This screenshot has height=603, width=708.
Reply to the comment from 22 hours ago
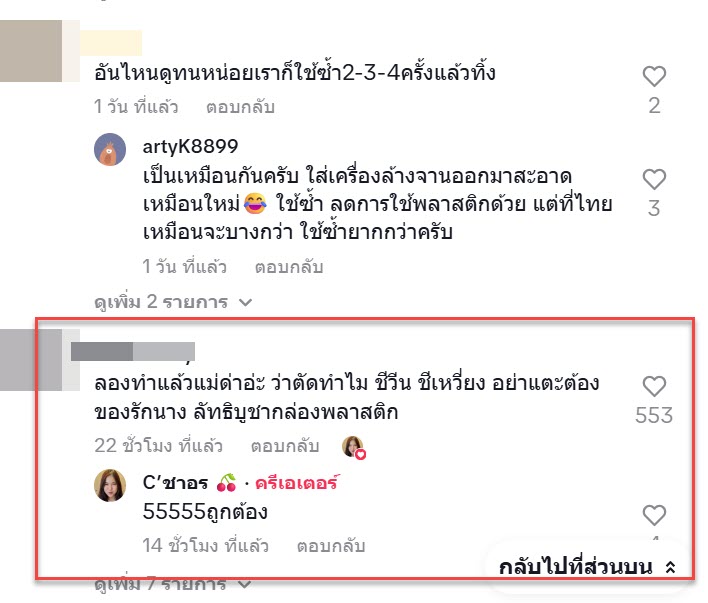[285, 446]
